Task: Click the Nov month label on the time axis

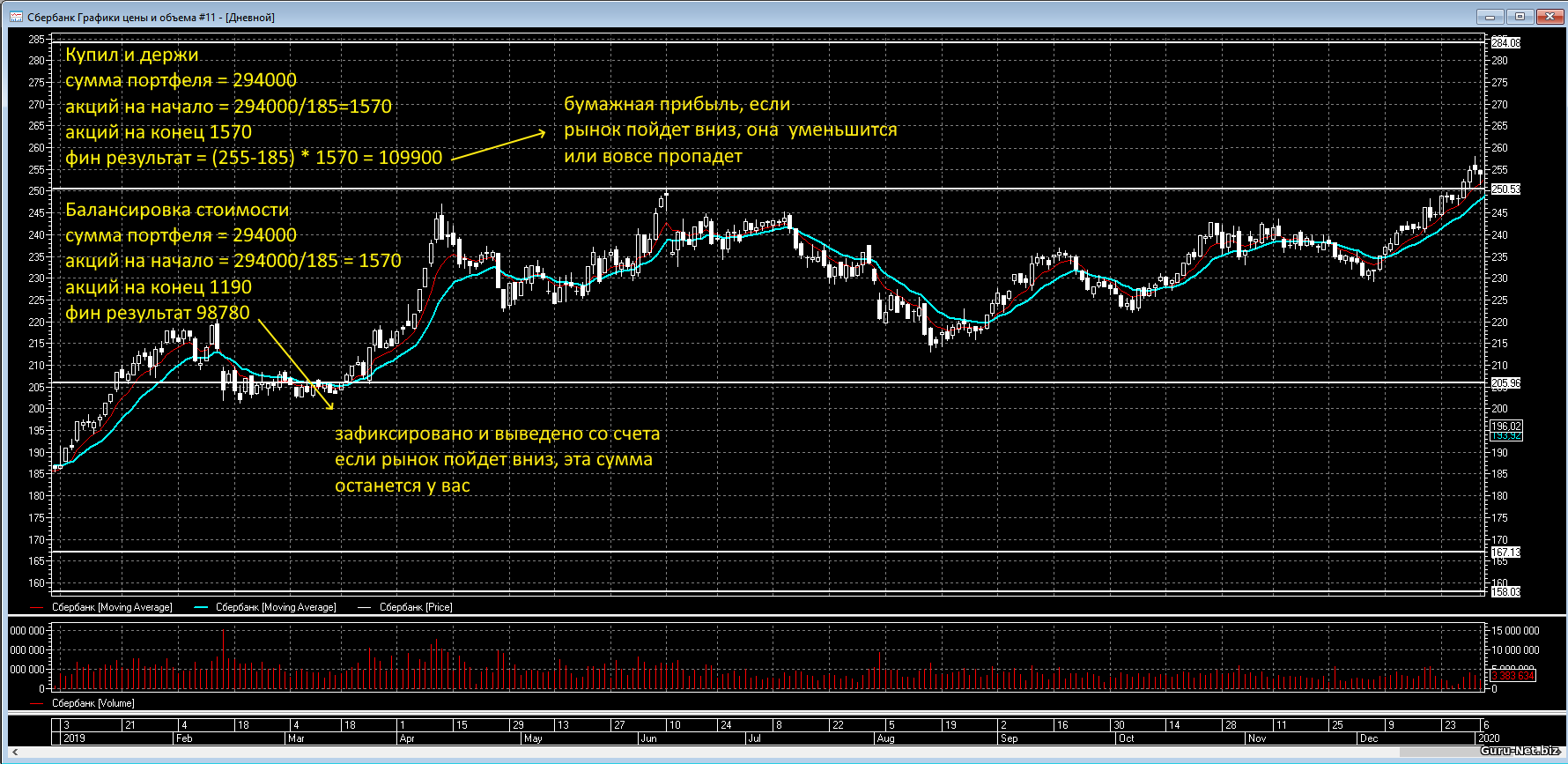Action: pos(1257,738)
